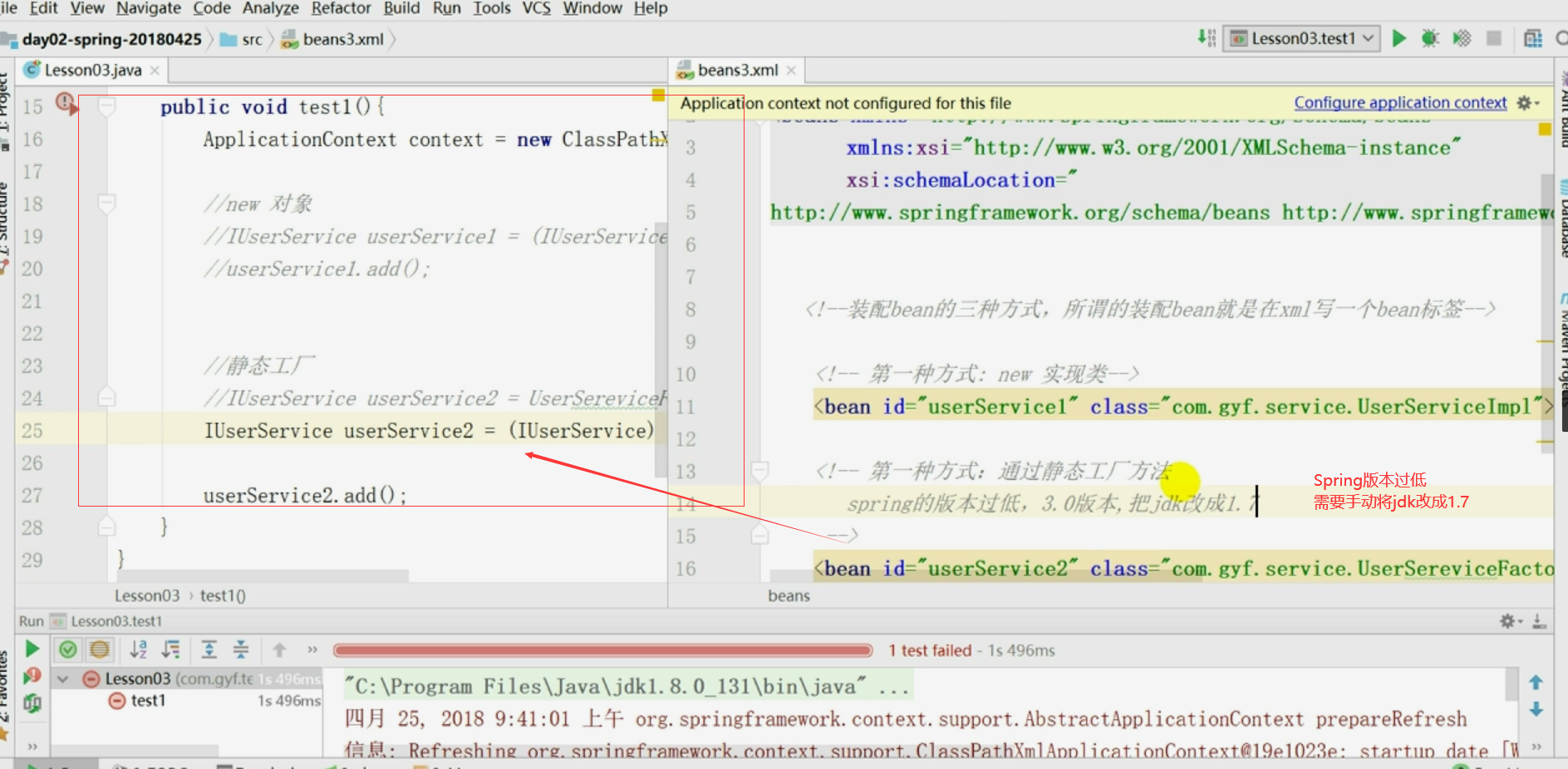Start debugging with the bug icon
The width and height of the screenshot is (1568, 769).
[x=1430, y=38]
